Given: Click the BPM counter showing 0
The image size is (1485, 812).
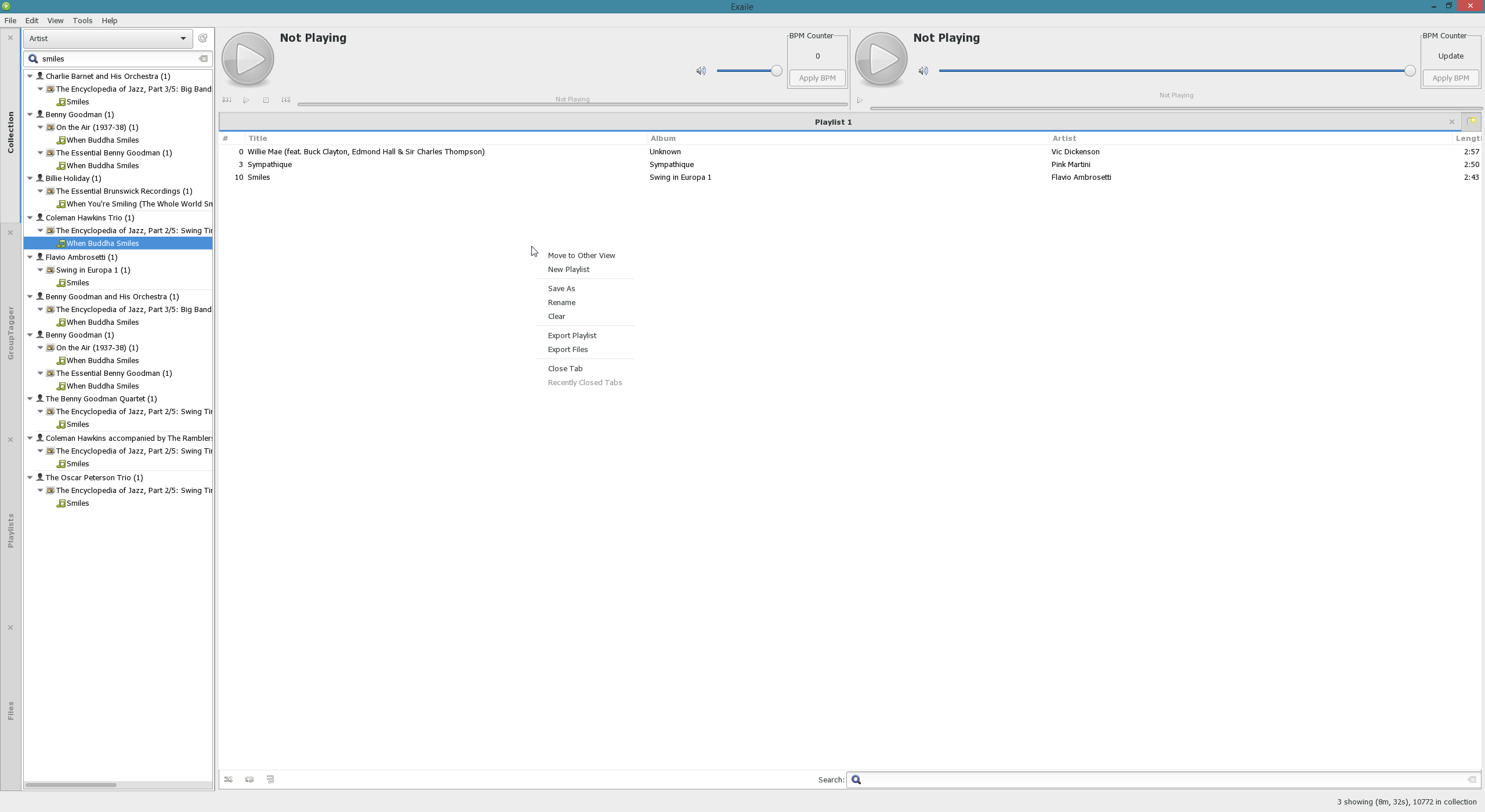Looking at the screenshot, I should (817, 56).
